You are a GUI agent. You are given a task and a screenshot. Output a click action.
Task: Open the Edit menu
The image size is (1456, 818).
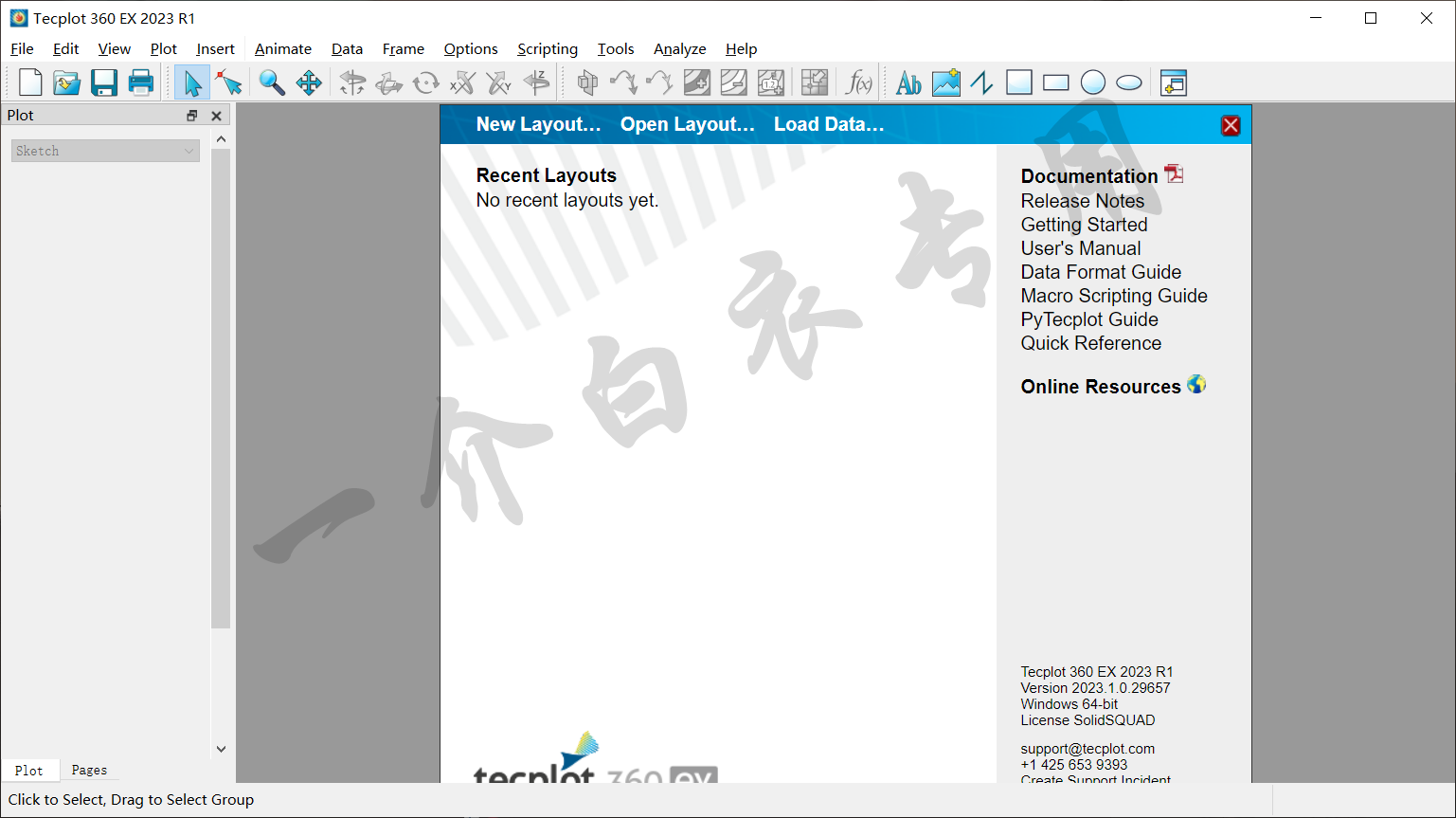coord(65,49)
